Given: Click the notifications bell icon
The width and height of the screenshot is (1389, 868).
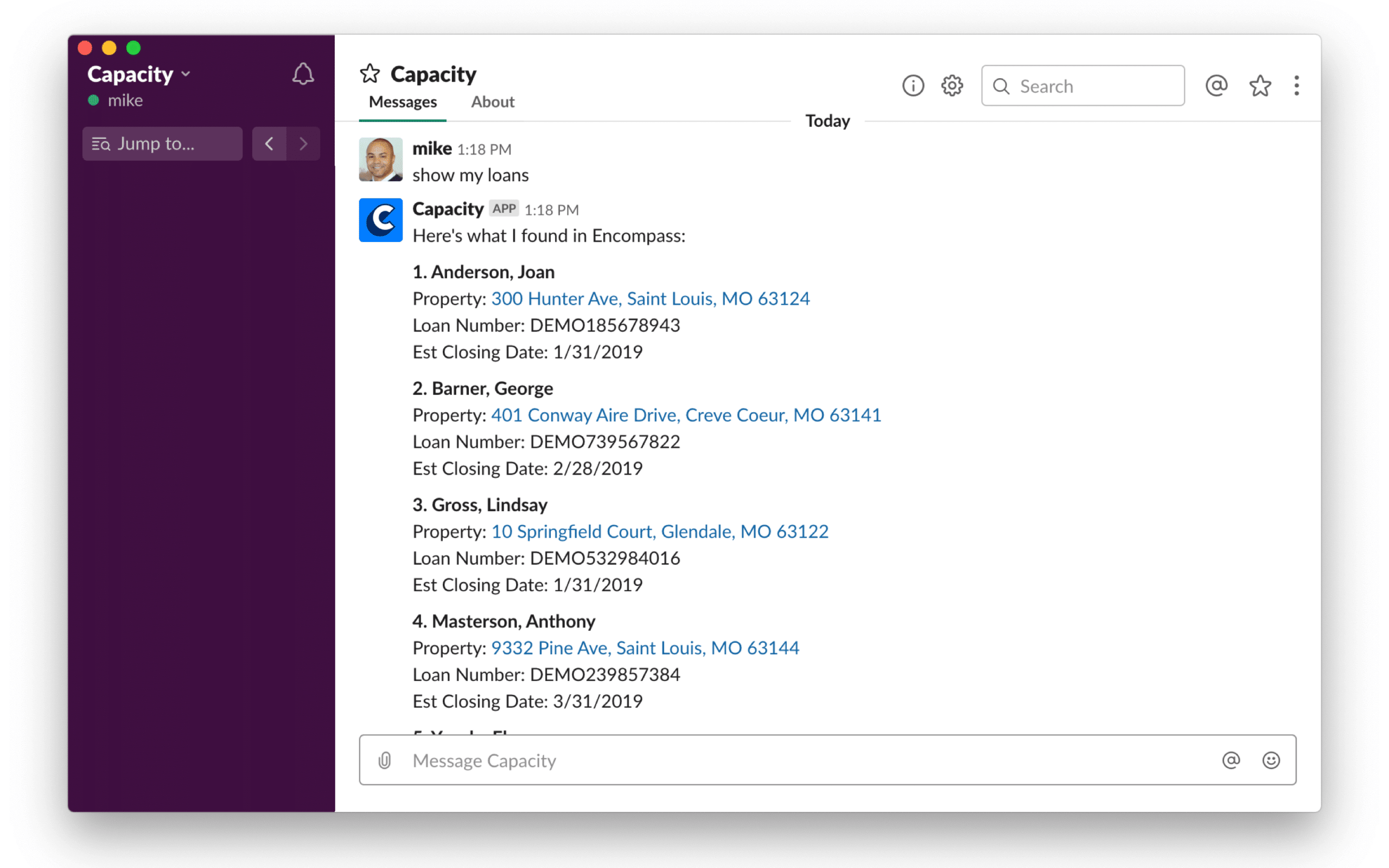Looking at the screenshot, I should pyautogui.click(x=302, y=75).
